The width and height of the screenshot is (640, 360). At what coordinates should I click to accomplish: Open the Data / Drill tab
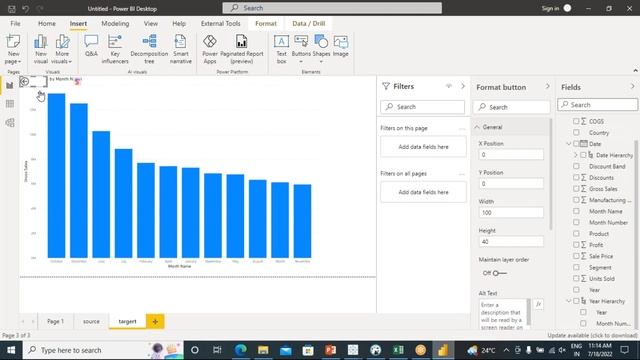309,24
